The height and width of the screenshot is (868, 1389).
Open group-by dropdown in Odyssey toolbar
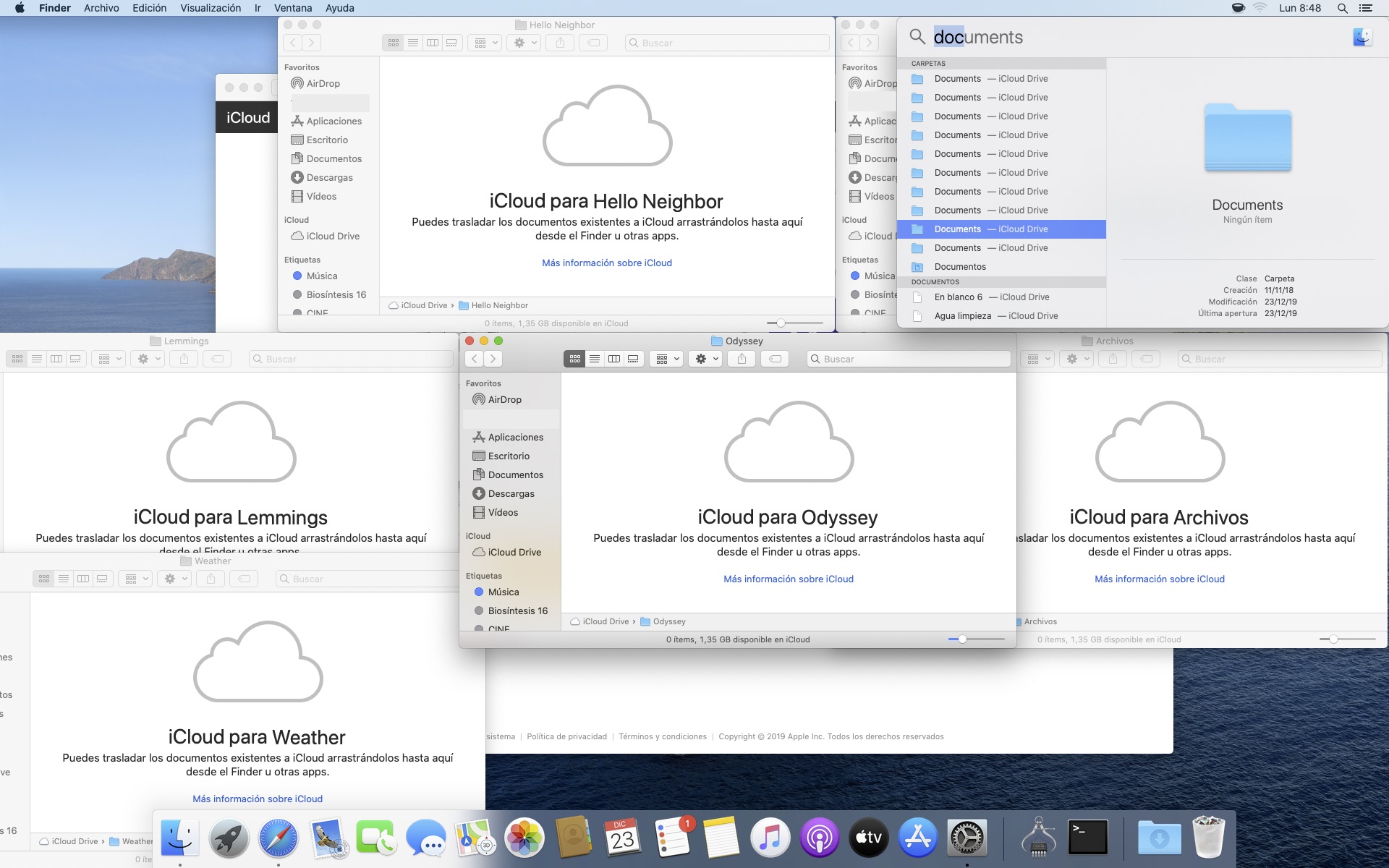668,359
